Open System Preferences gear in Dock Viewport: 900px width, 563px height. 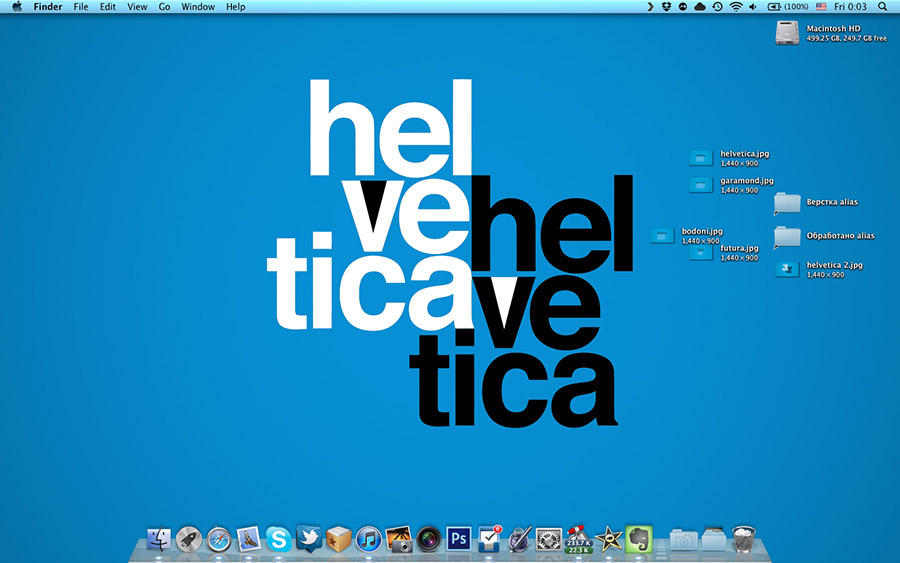(549, 539)
